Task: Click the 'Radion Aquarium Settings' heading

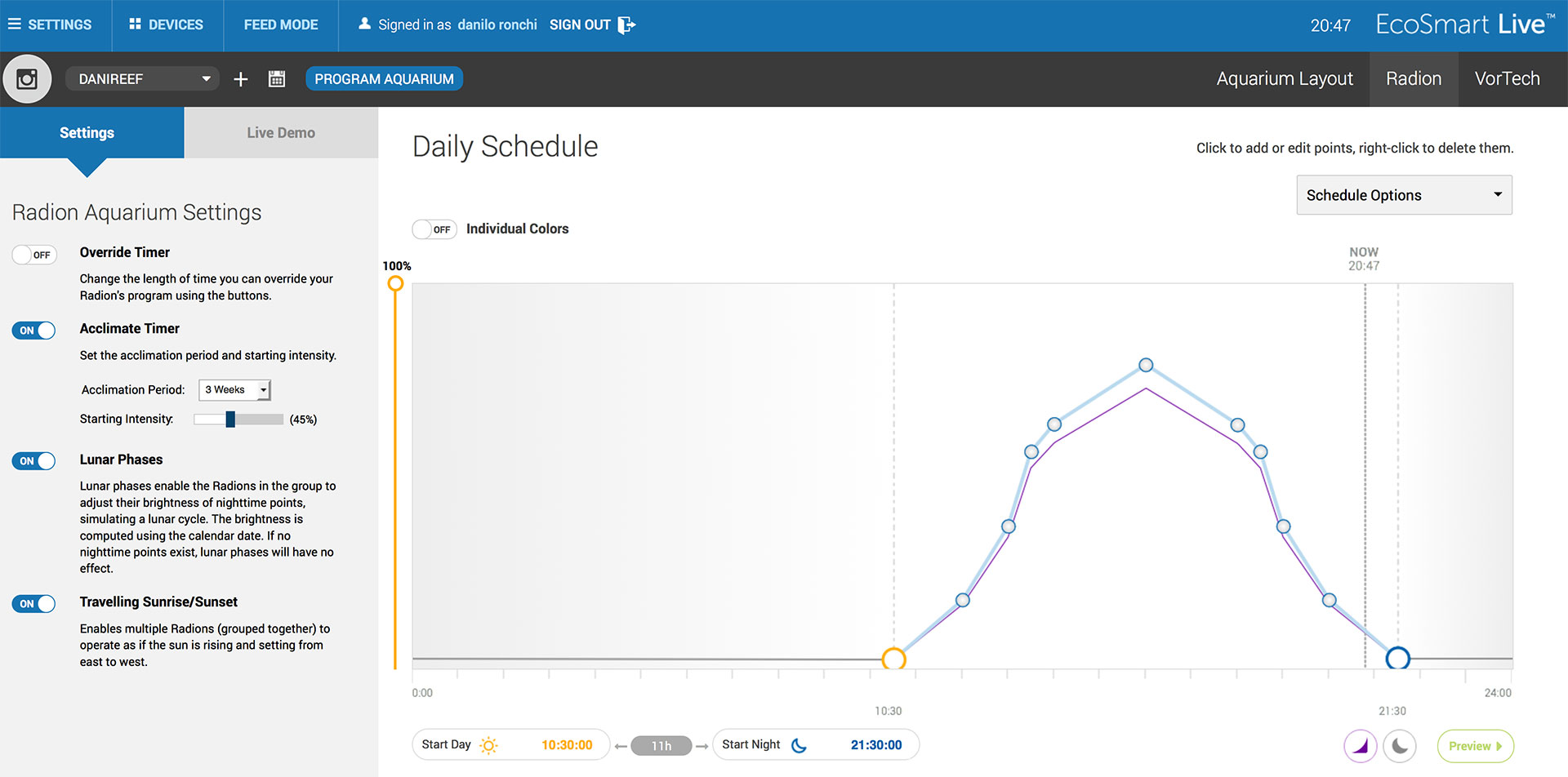Action: pyautogui.click(x=136, y=212)
